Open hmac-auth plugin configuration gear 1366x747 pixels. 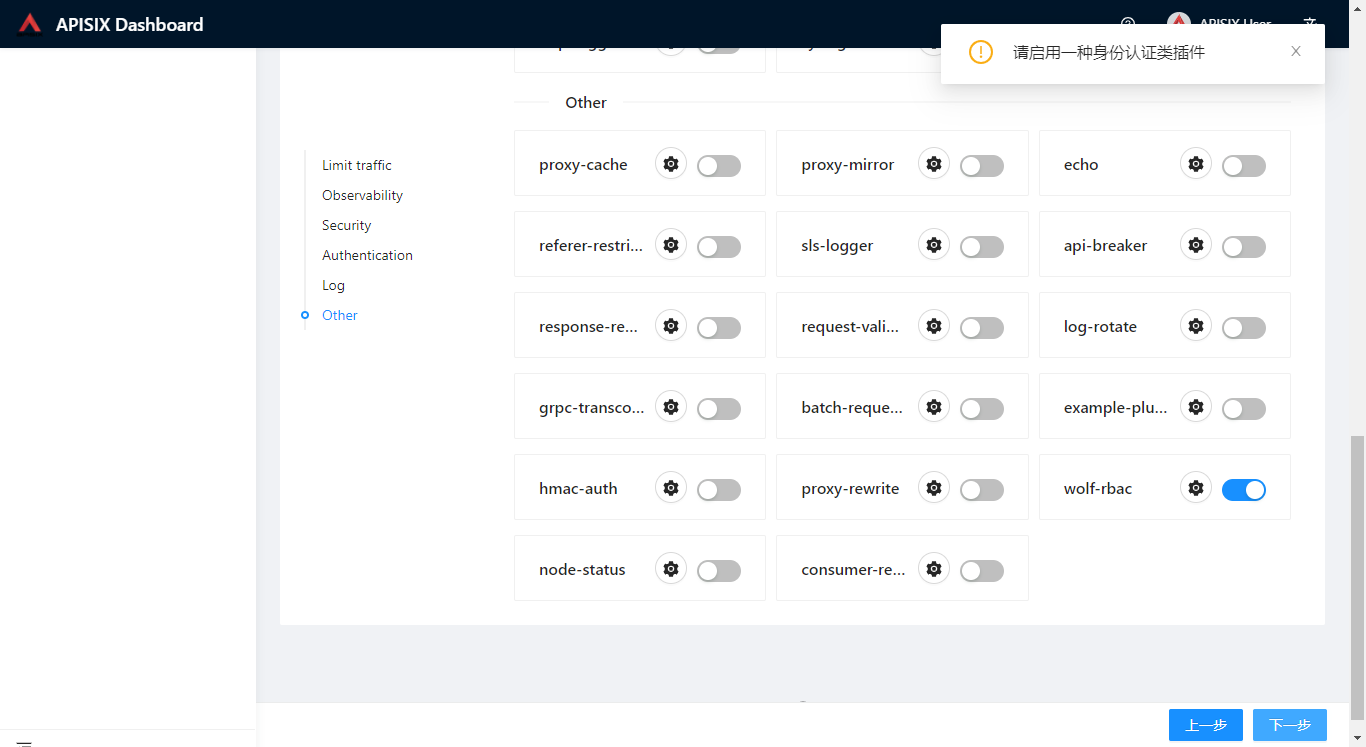click(x=670, y=488)
